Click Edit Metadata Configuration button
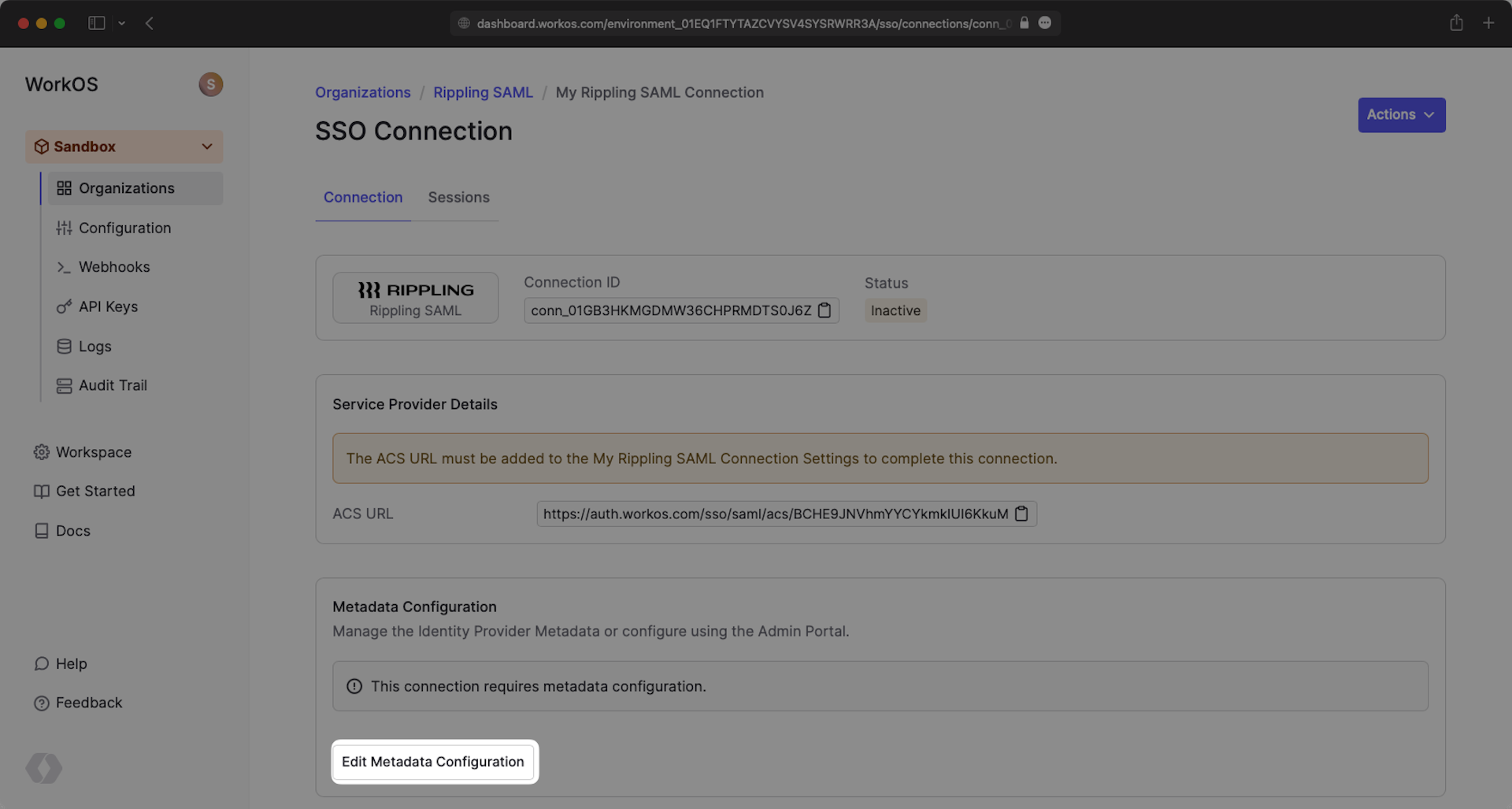 [432, 762]
